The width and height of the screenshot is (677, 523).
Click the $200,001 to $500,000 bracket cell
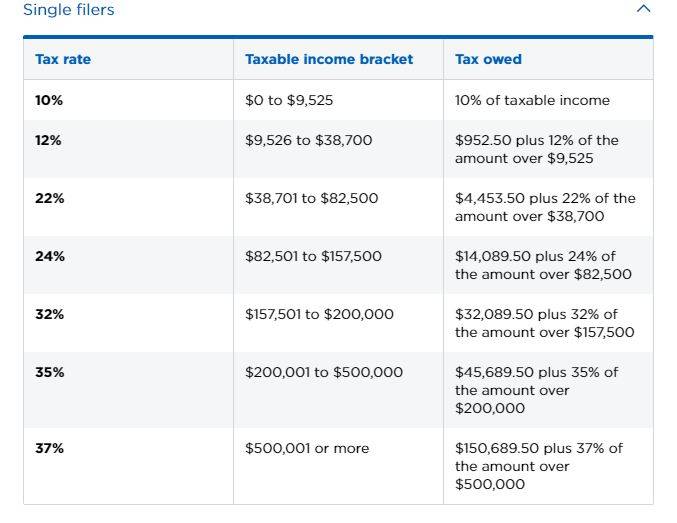click(324, 372)
